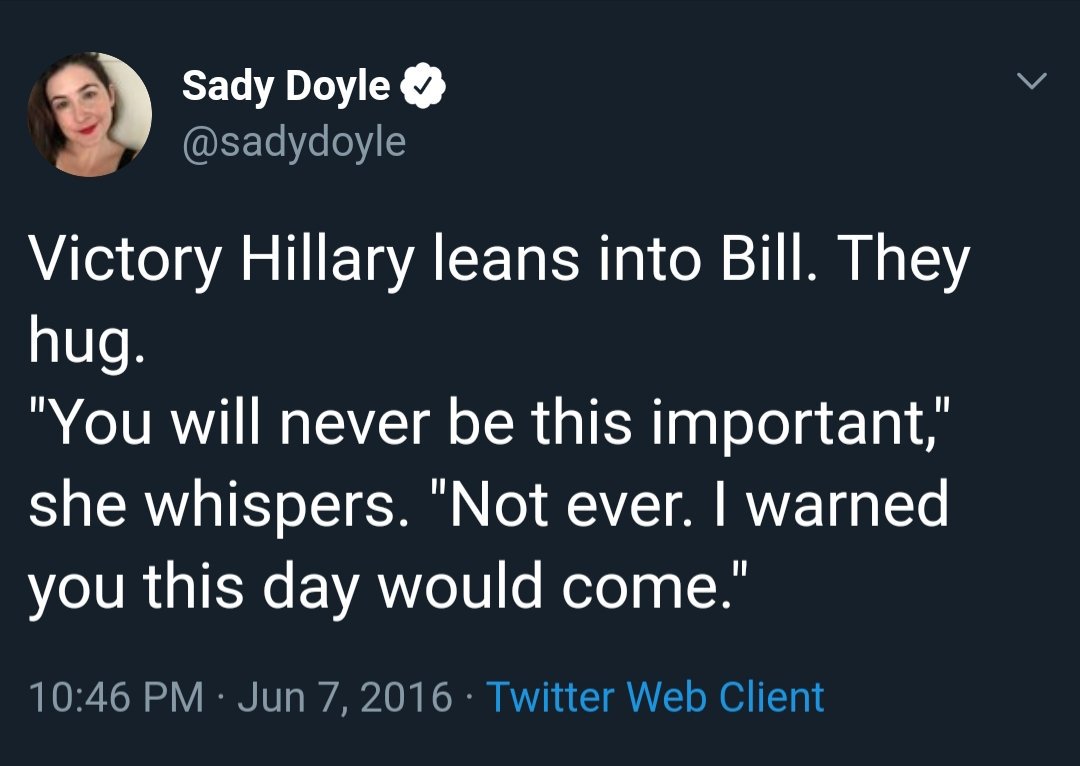Open the "Twitter Web Client" source link

pos(655,696)
